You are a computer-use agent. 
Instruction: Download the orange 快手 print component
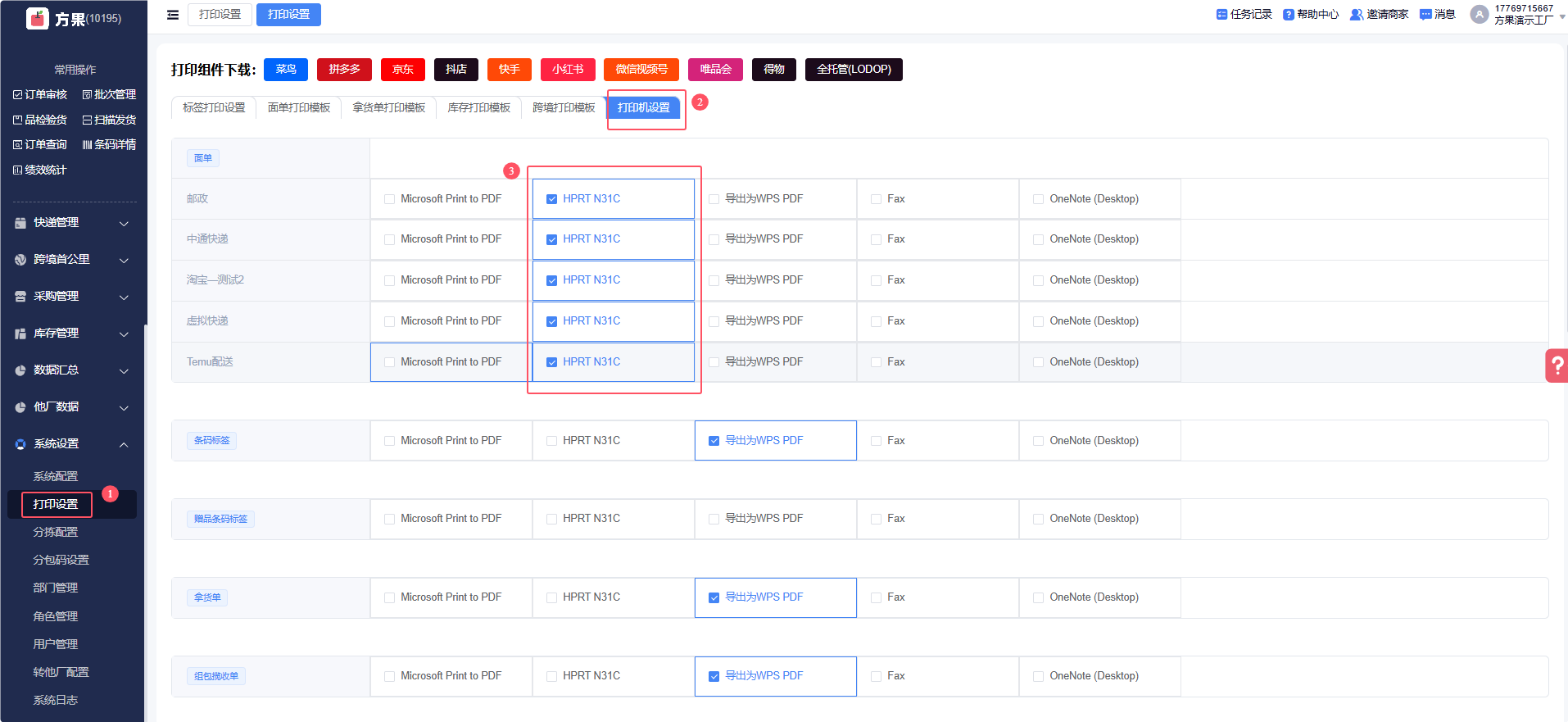tap(509, 70)
